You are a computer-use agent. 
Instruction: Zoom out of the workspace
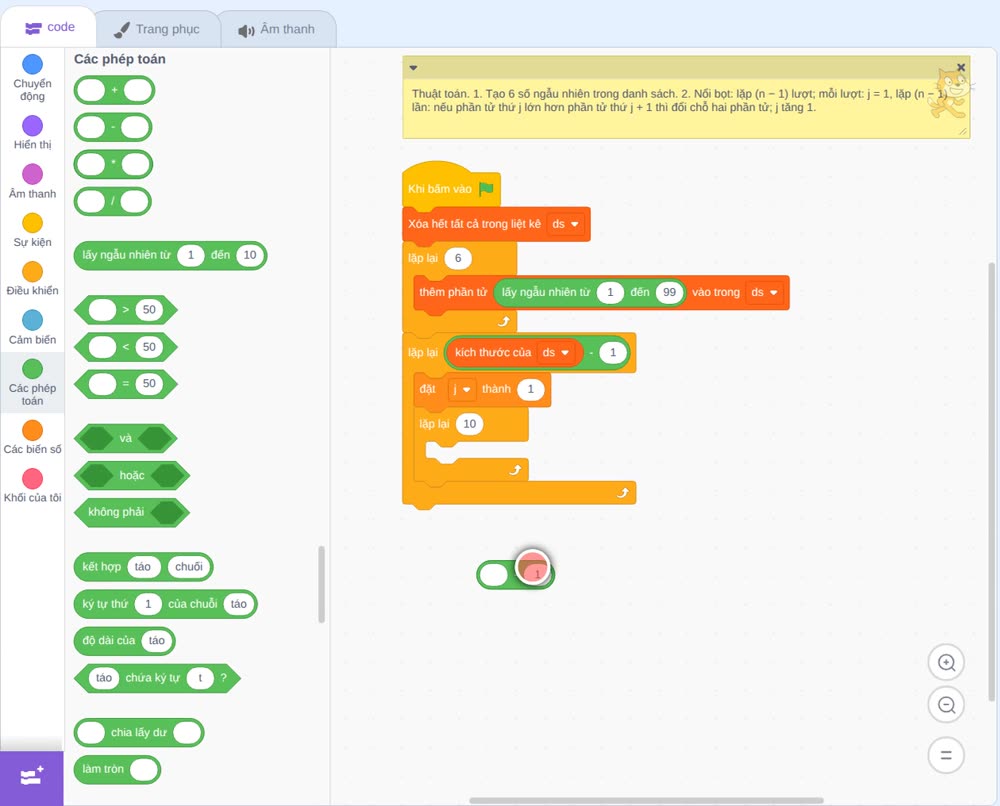click(x=946, y=705)
